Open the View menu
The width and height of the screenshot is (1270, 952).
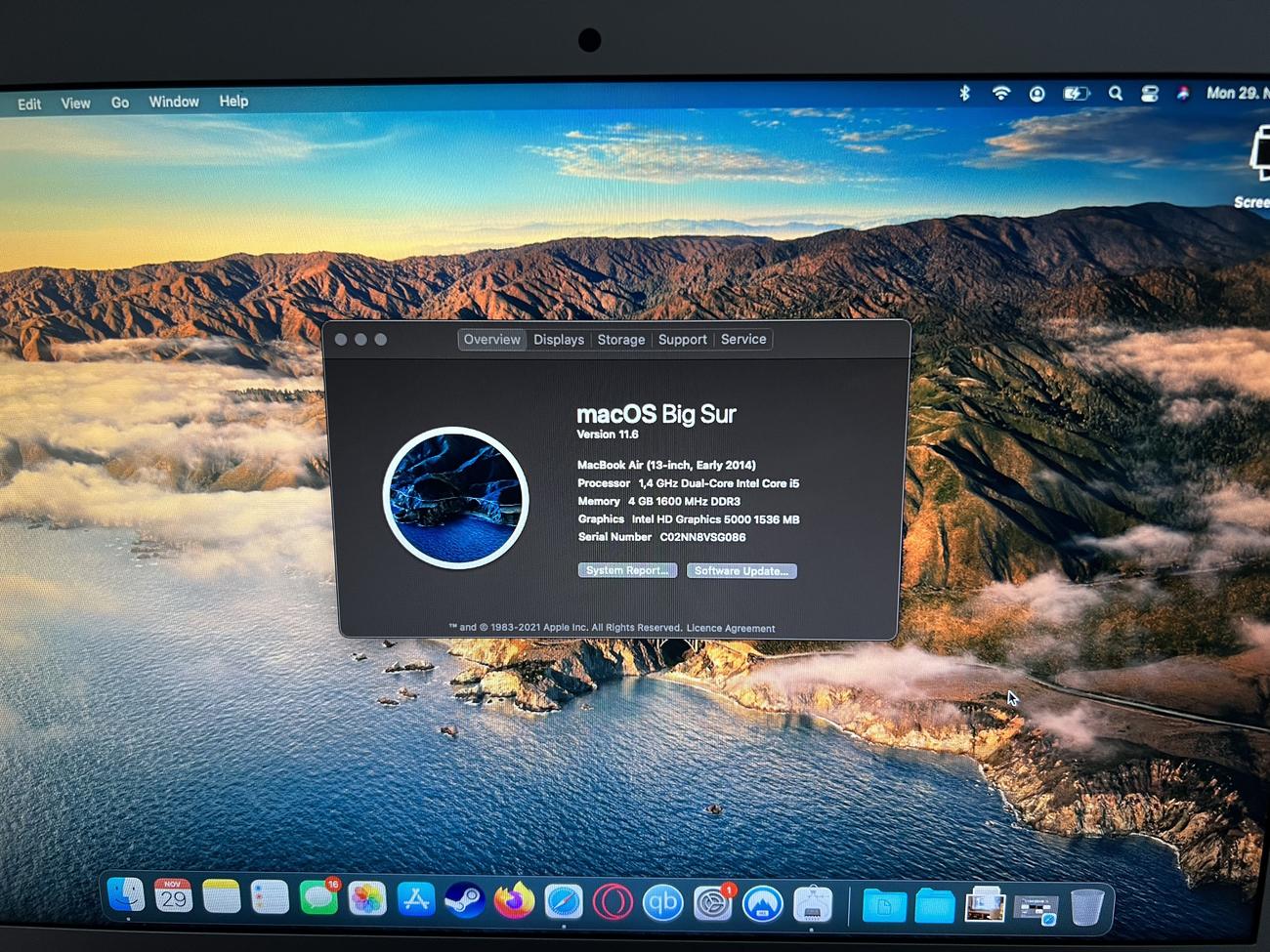pos(75,103)
